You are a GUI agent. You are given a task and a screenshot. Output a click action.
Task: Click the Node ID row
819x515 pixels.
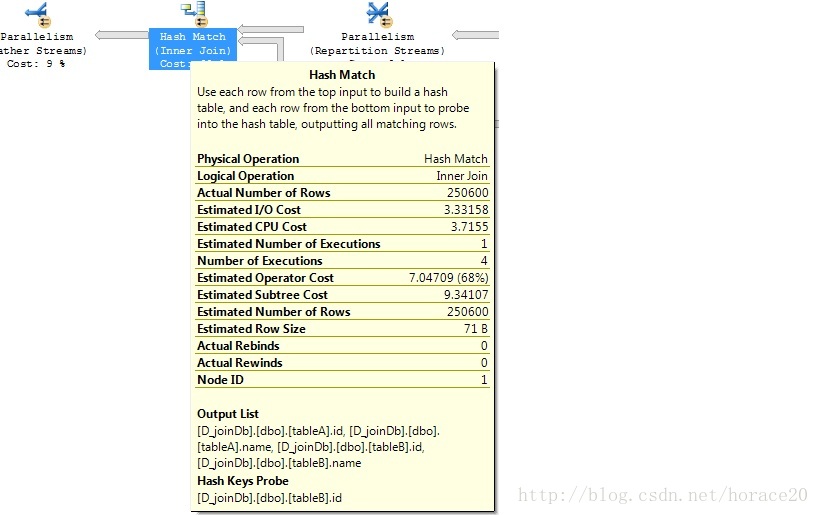342,380
